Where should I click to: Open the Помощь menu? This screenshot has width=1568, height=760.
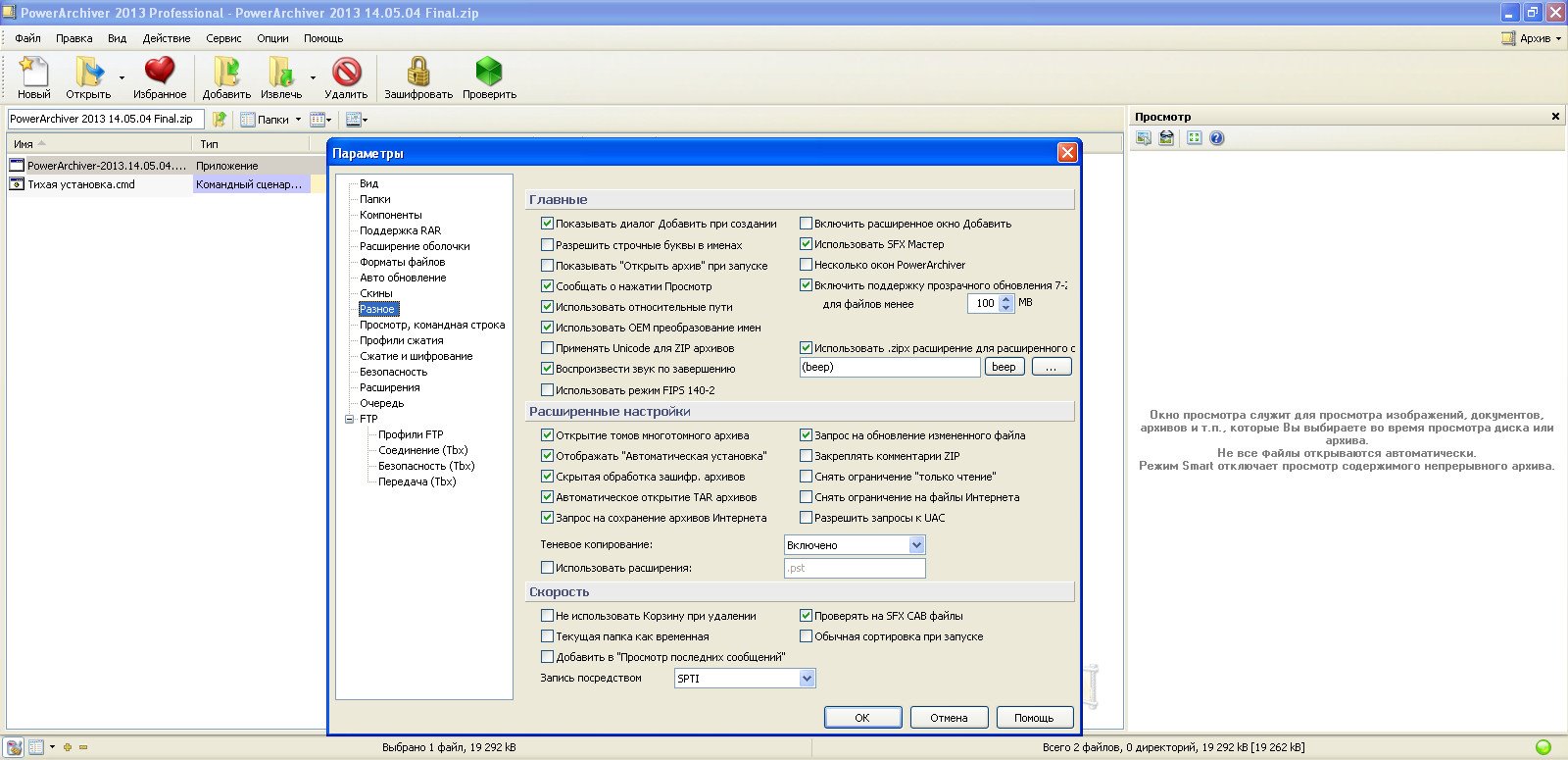tap(322, 38)
